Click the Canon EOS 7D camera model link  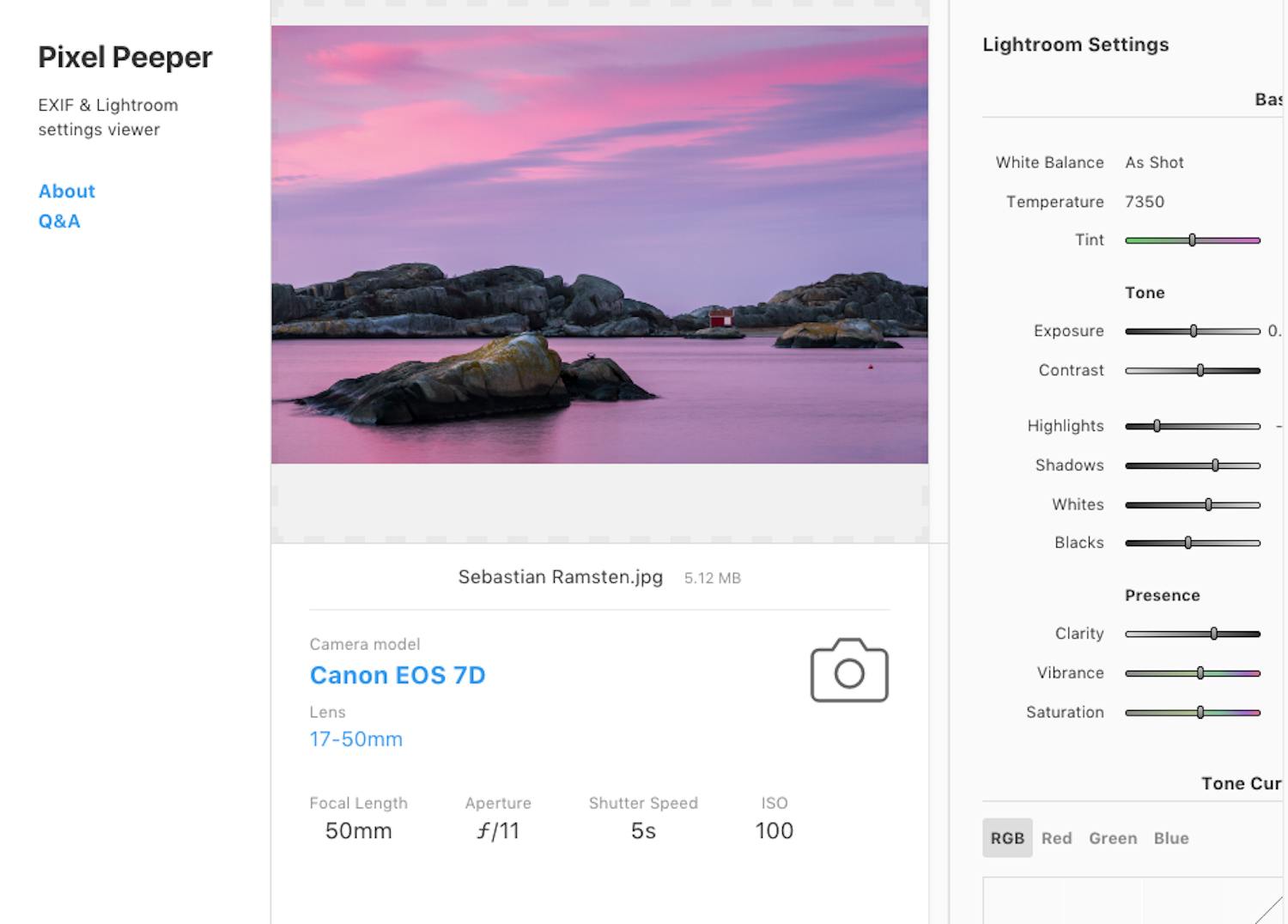click(x=398, y=675)
